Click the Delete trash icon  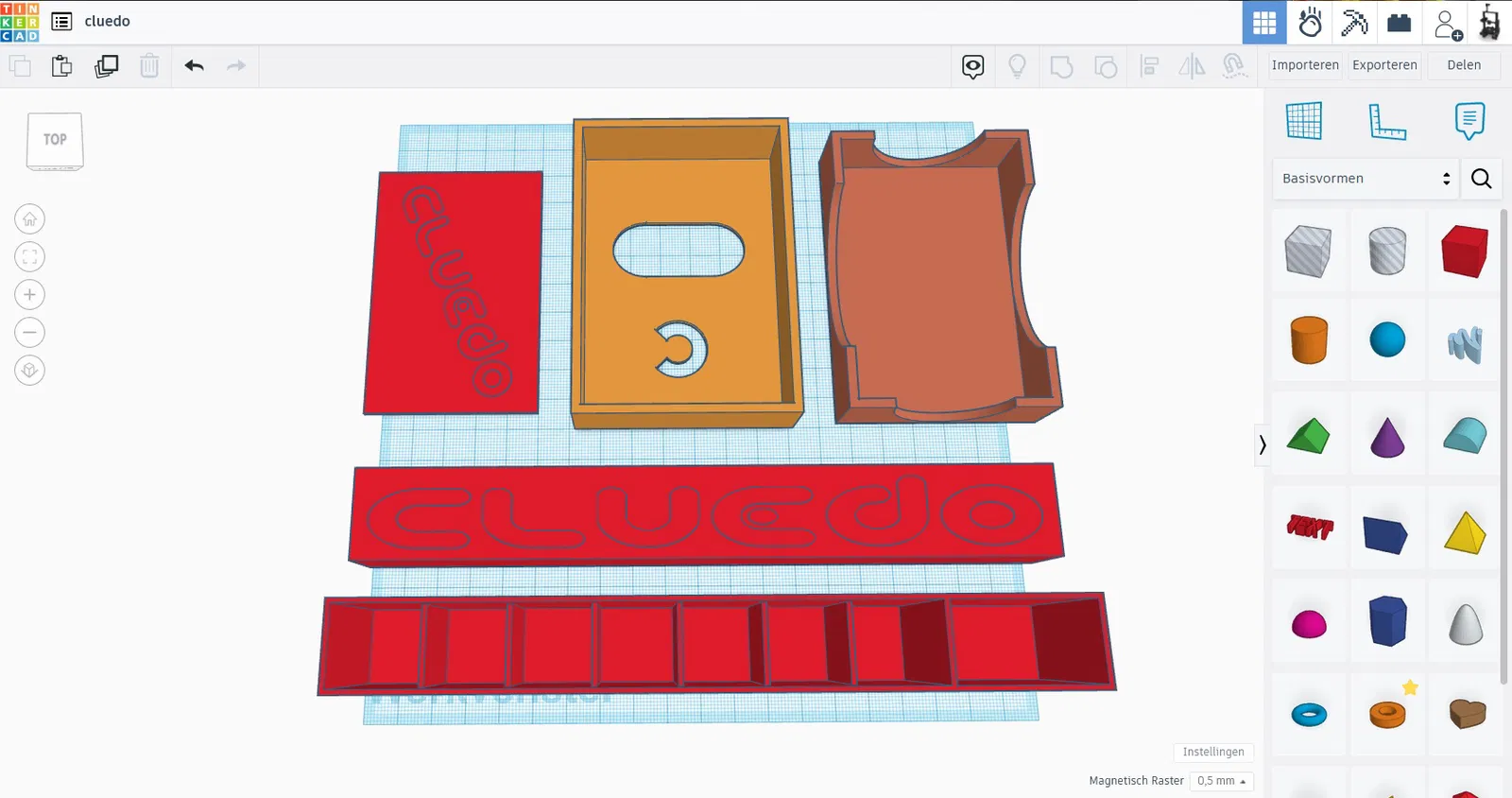coord(149,66)
